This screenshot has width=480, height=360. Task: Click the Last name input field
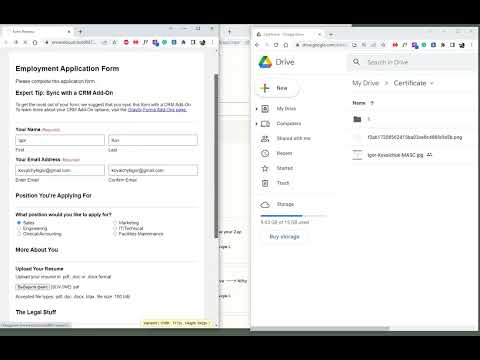[x=153, y=140]
